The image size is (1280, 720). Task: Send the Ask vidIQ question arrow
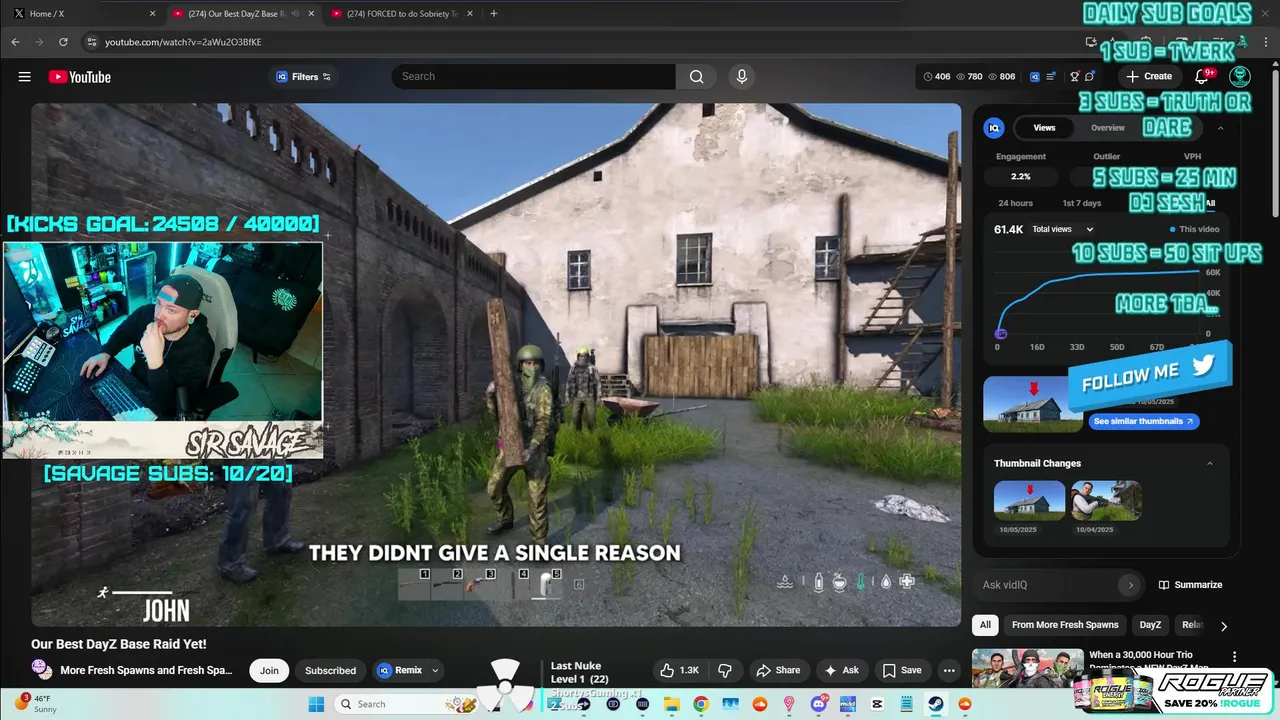click(1131, 585)
